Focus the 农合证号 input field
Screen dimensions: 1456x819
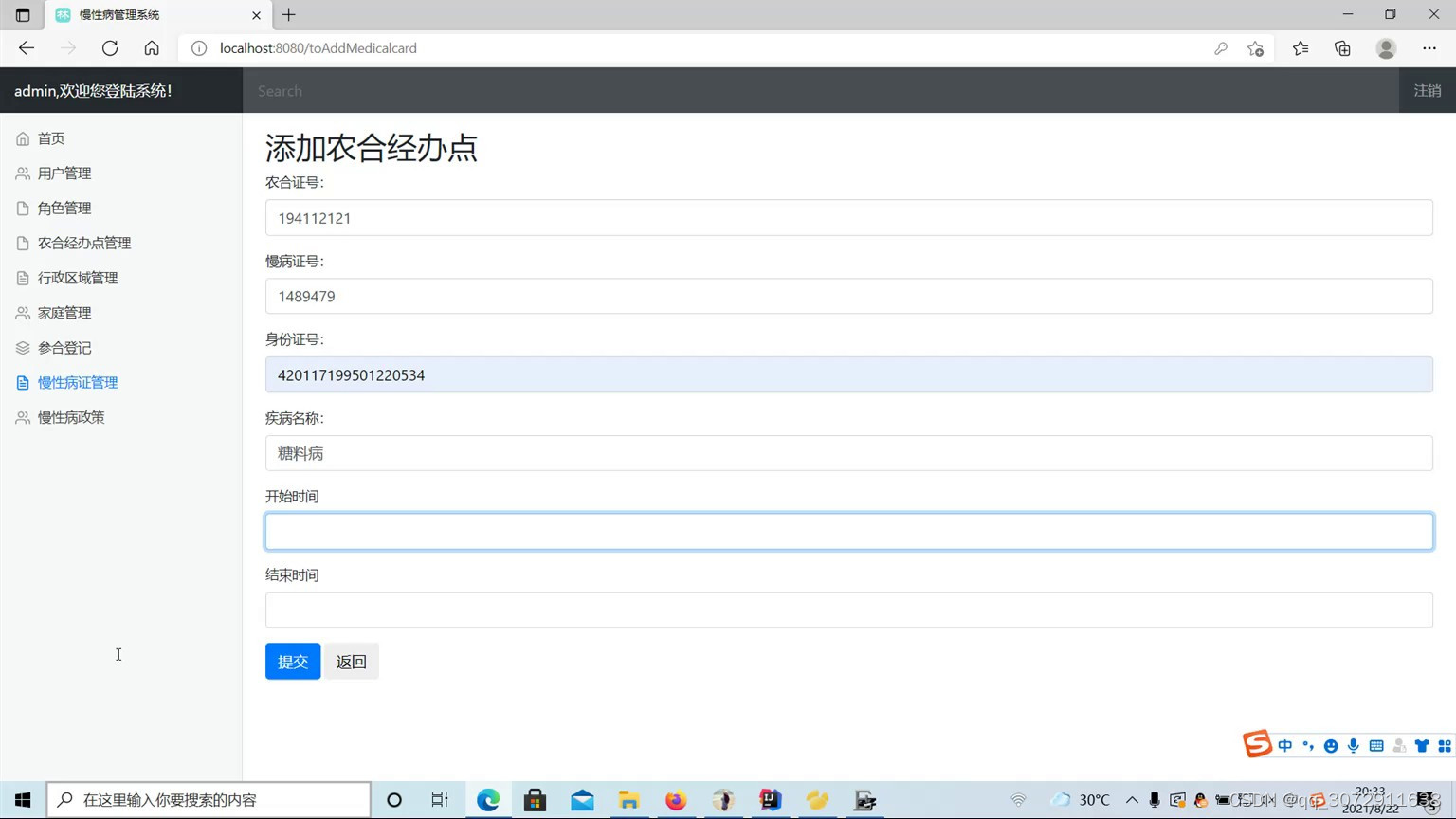[x=848, y=218]
